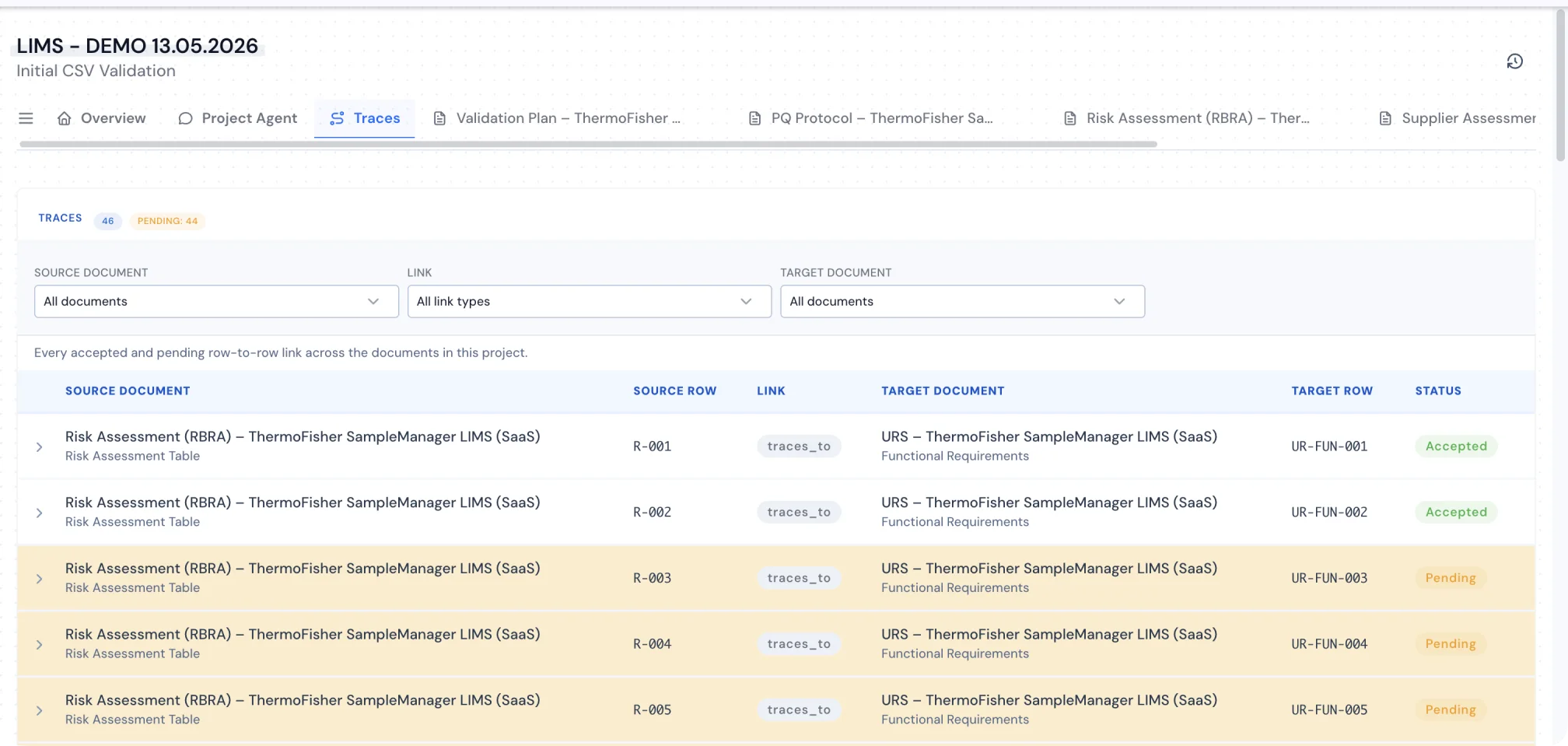The height and width of the screenshot is (746, 1568).
Task: Click the Target Document column header
Action: 943,391
